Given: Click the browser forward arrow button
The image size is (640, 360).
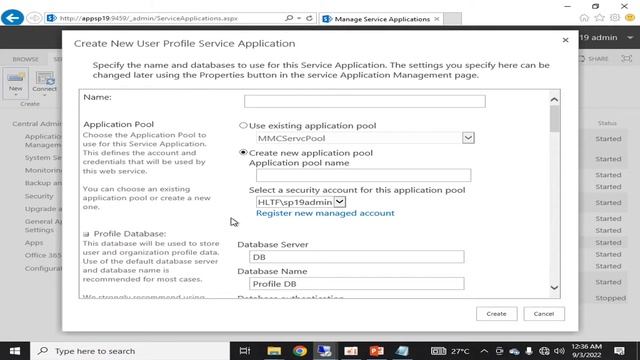Looking at the screenshot, I should (34, 18).
